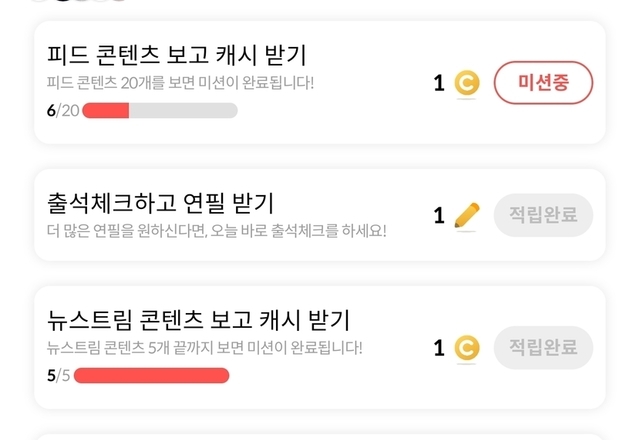Screen dimensions: 640x440
Task: Tap 적립완료 button on the 뉴스트림 mission
Action: [543, 348]
